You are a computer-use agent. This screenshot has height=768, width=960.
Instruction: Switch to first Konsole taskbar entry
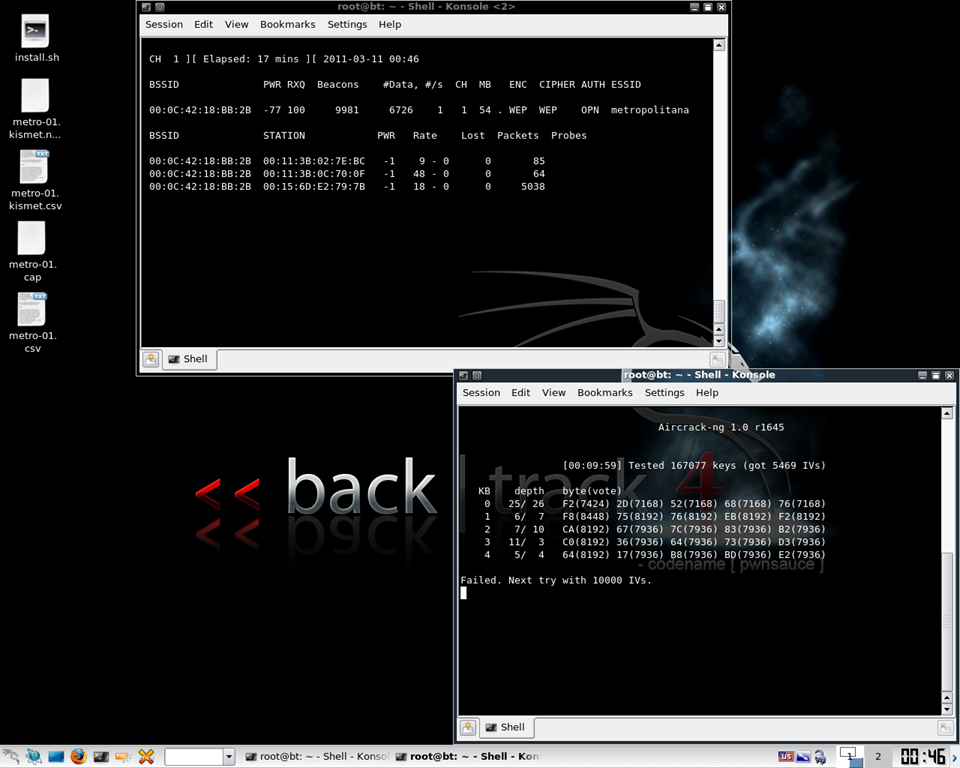pos(317,757)
